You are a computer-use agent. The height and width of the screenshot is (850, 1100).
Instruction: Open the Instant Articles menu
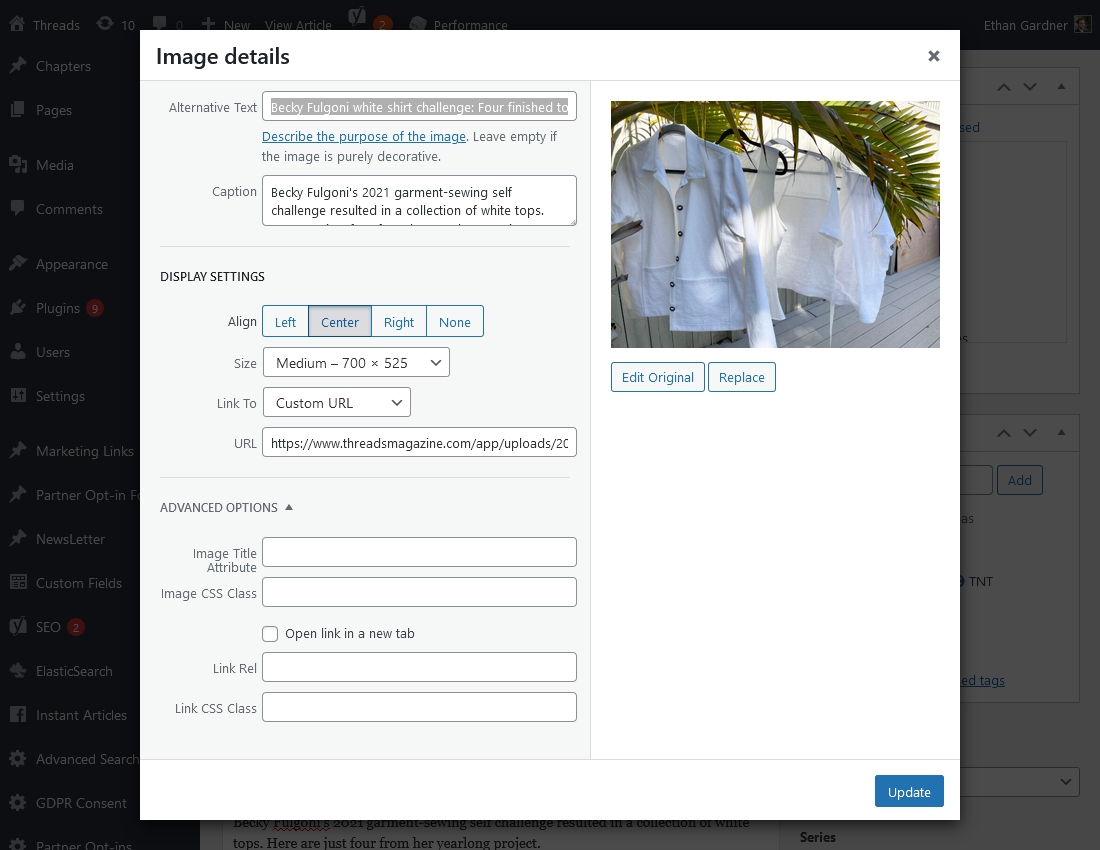[81, 715]
